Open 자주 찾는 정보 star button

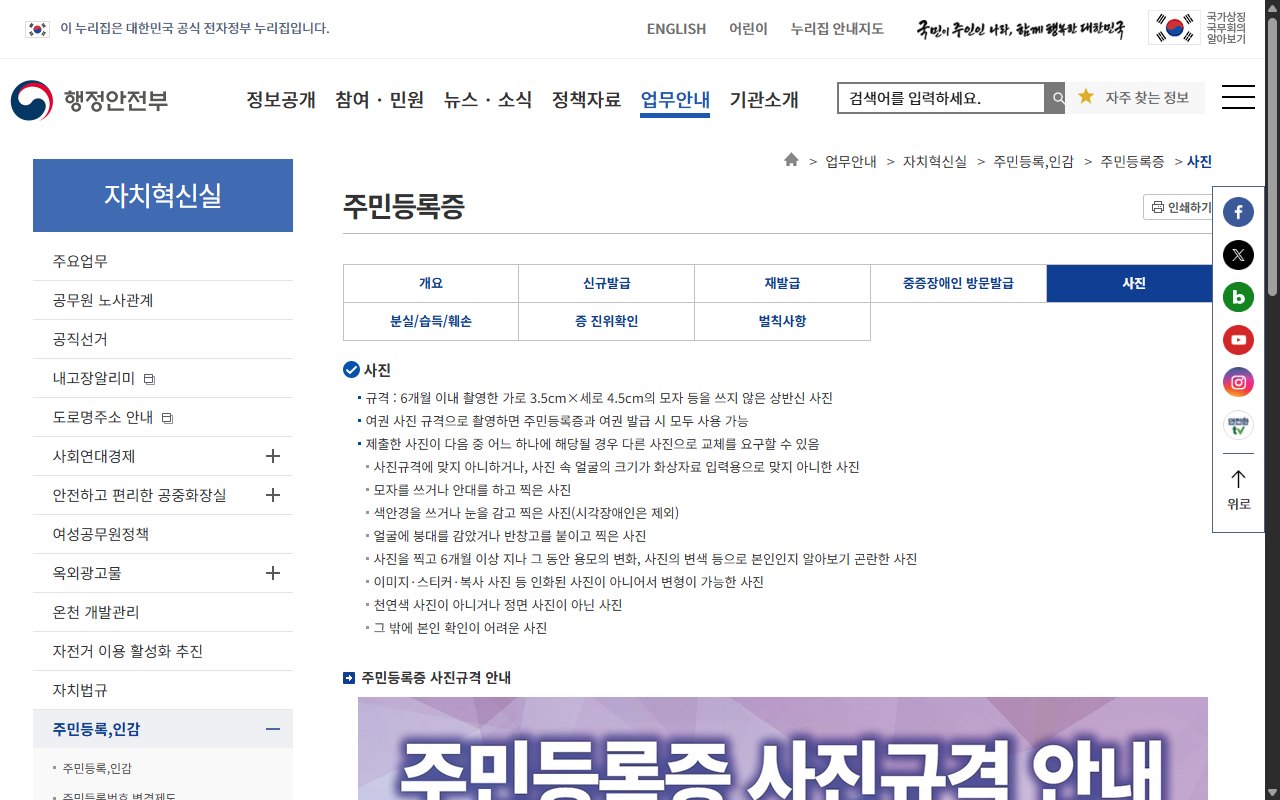pyautogui.click(x=1135, y=98)
